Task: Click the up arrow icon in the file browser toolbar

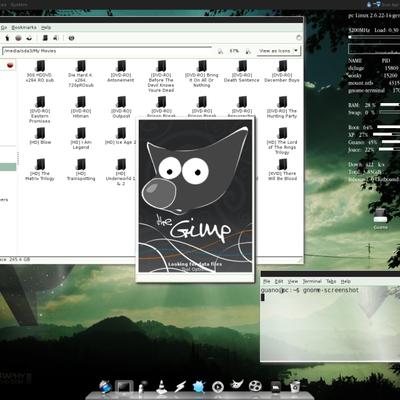Action: [x=7, y=38]
